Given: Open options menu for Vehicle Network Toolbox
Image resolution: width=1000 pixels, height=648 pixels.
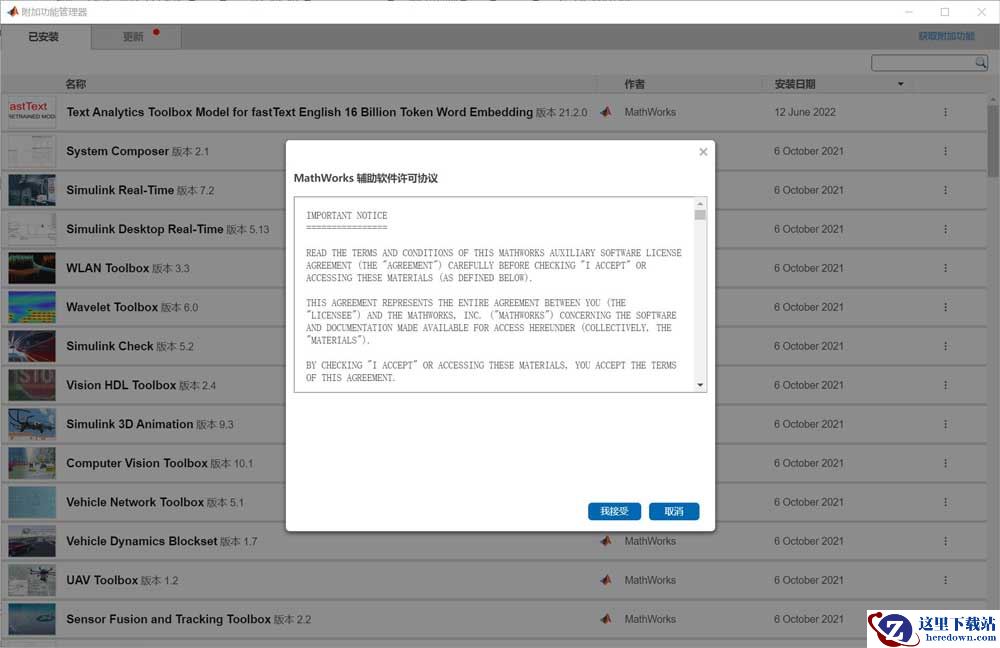Looking at the screenshot, I should (945, 502).
